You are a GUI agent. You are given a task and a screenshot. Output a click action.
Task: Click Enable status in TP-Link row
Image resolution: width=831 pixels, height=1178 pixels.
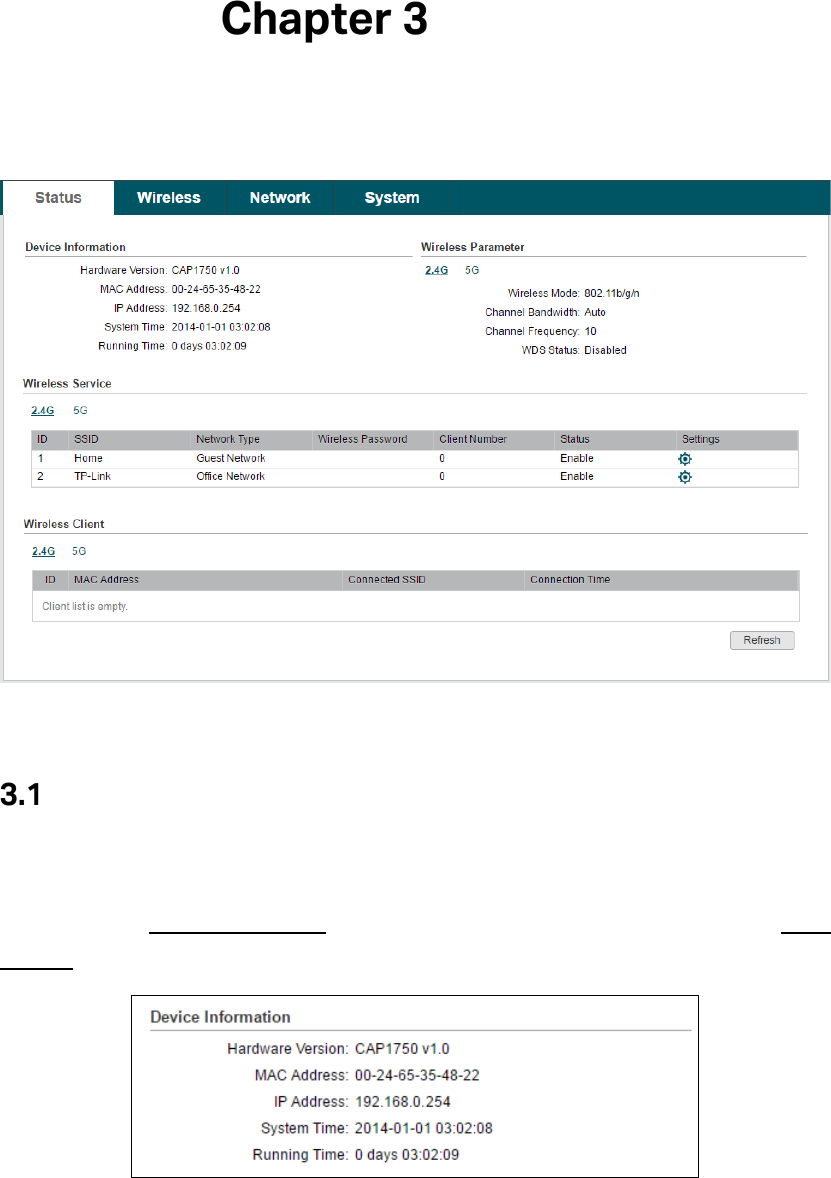(x=577, y=476)
